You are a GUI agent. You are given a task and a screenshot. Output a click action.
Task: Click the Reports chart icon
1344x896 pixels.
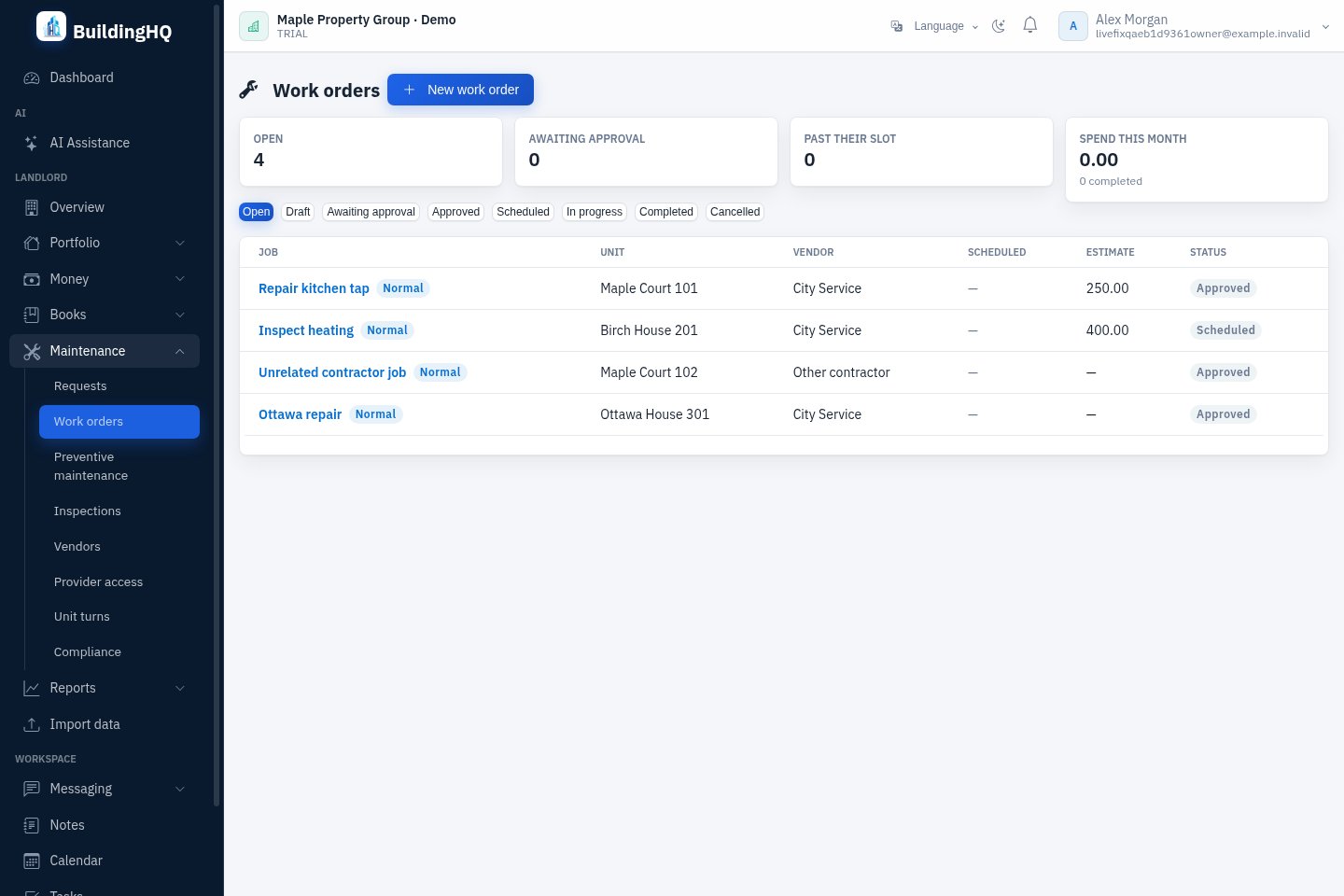(32, 688)
